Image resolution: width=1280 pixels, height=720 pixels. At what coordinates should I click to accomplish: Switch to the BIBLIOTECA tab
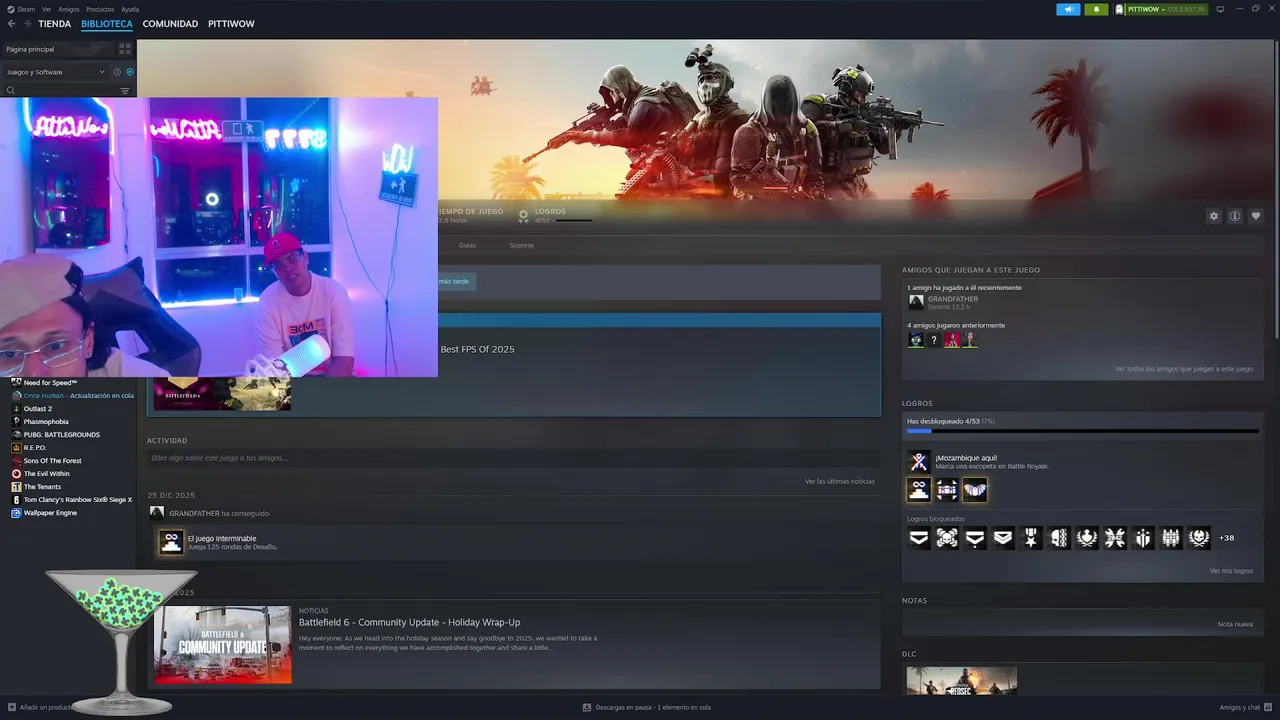click(x=107, y=24)
